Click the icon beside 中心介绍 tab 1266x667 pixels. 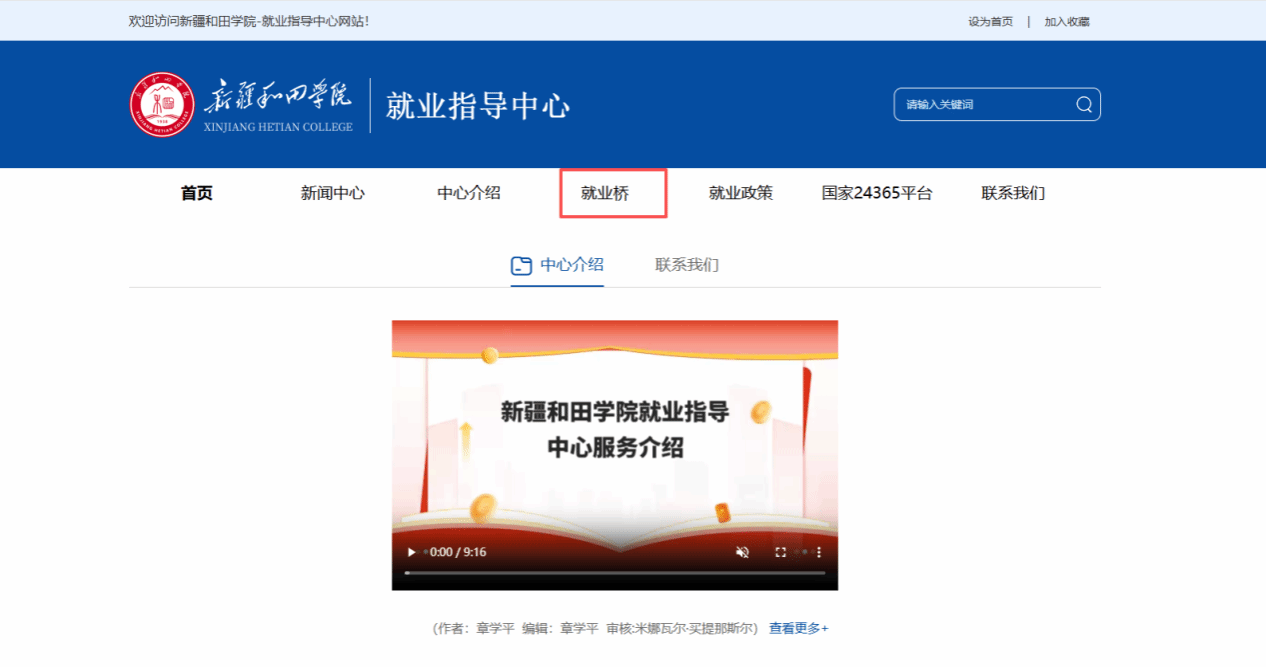click(521, 266)
